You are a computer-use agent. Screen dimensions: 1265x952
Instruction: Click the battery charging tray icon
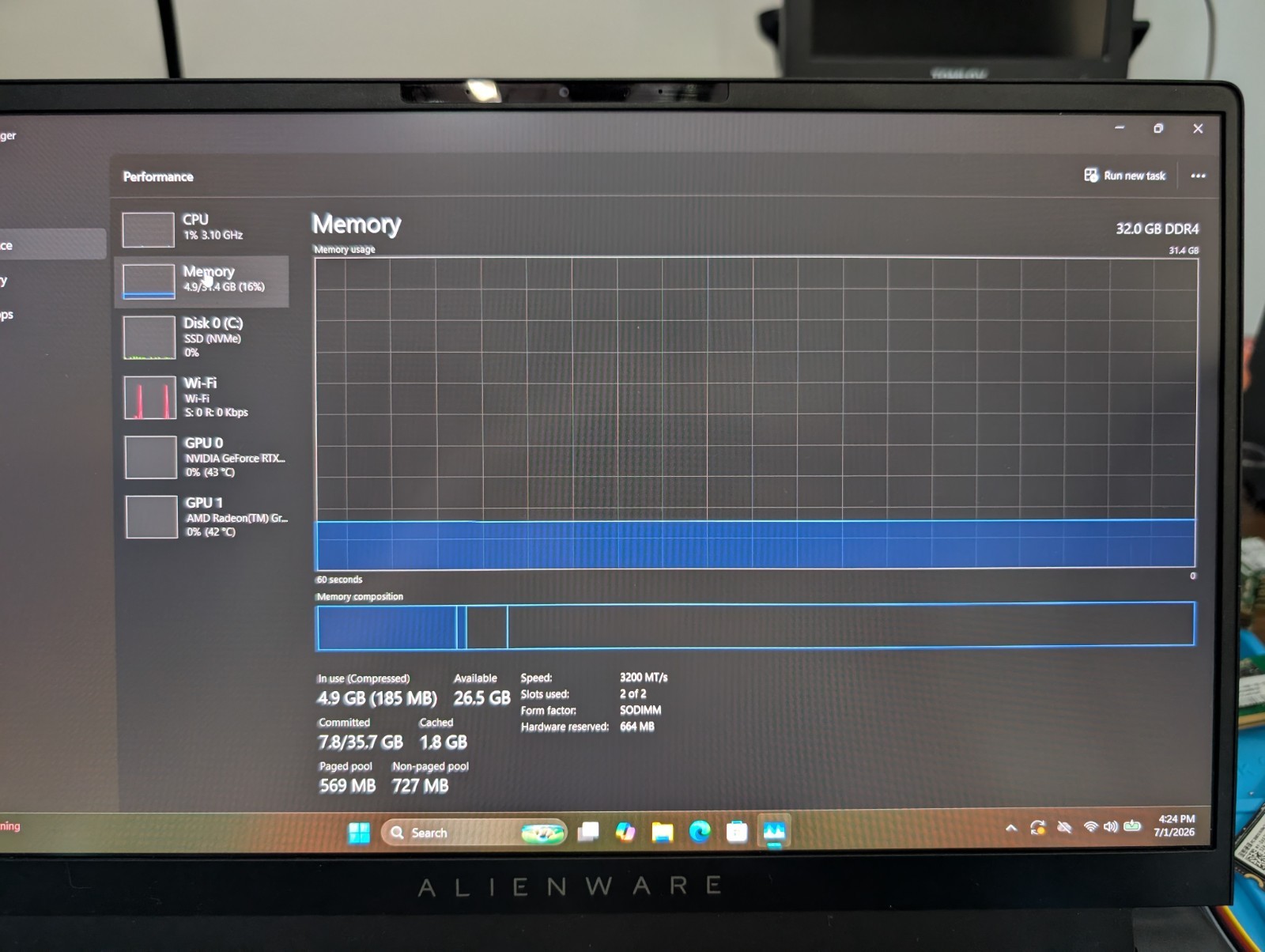point(1132,825)
